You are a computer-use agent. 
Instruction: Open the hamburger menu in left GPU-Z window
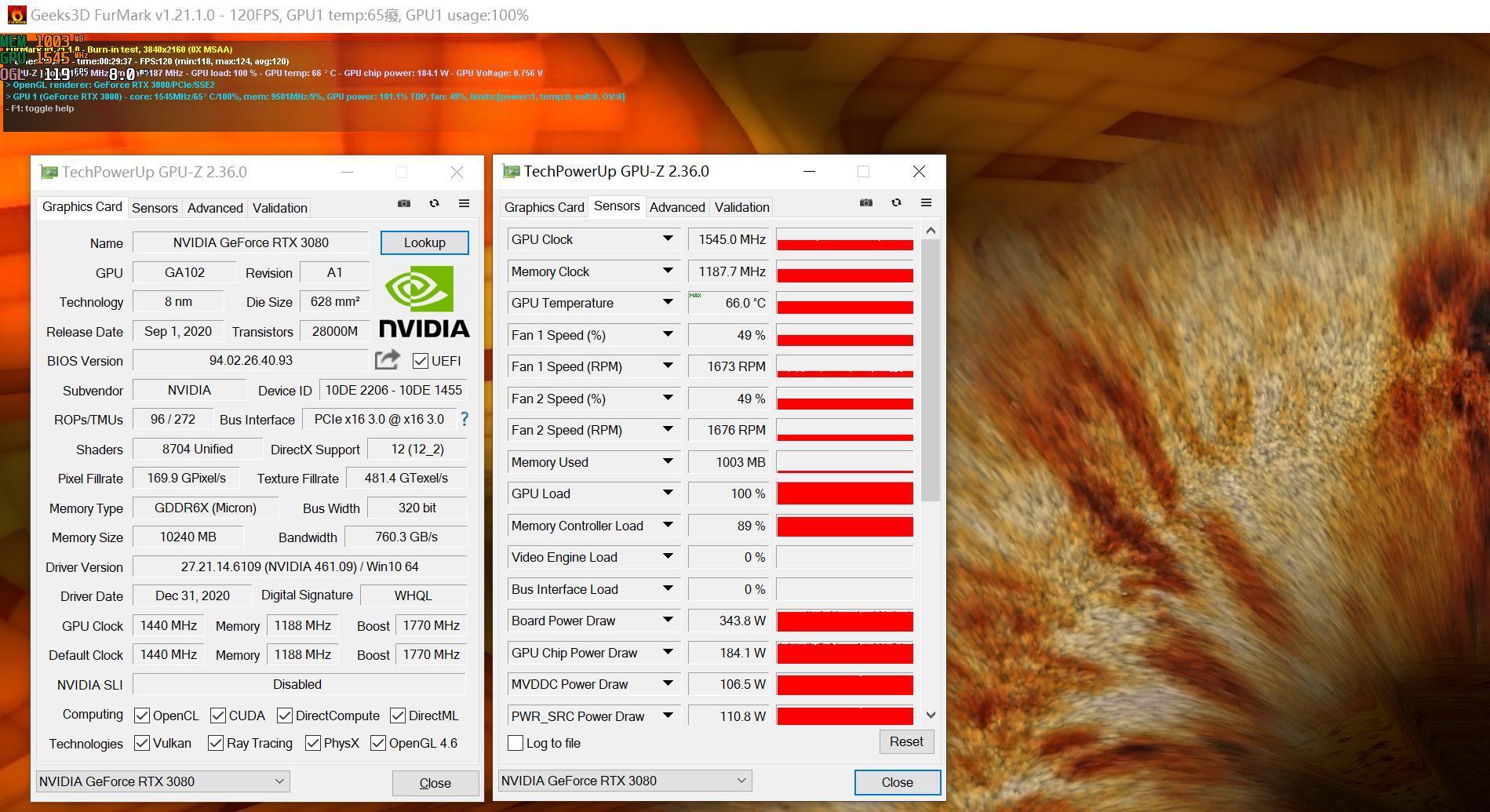pyautogui.click(x=464, y=203)
